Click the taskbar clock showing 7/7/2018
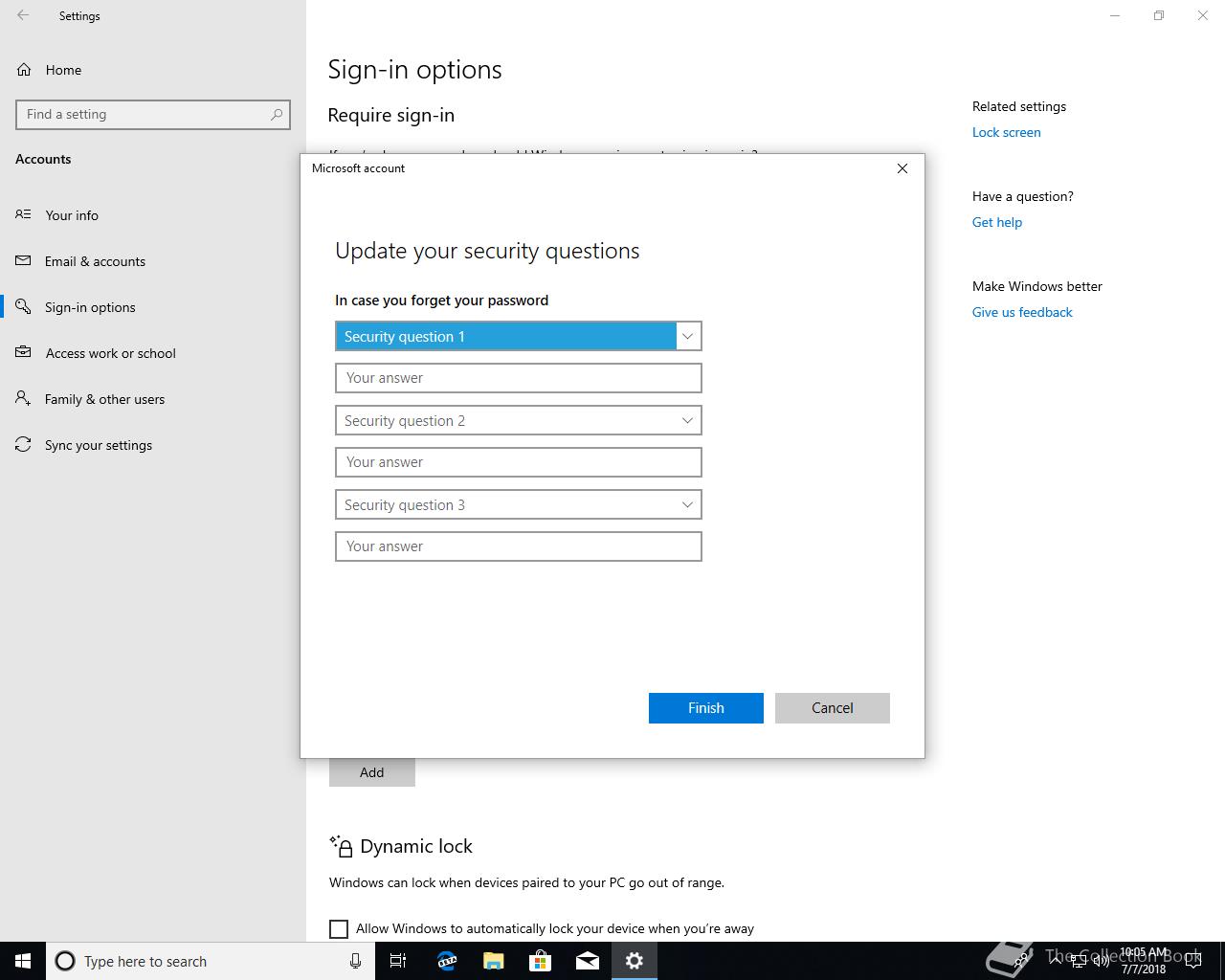Viewport: 1225px width, 980px height. (1144, 961)
